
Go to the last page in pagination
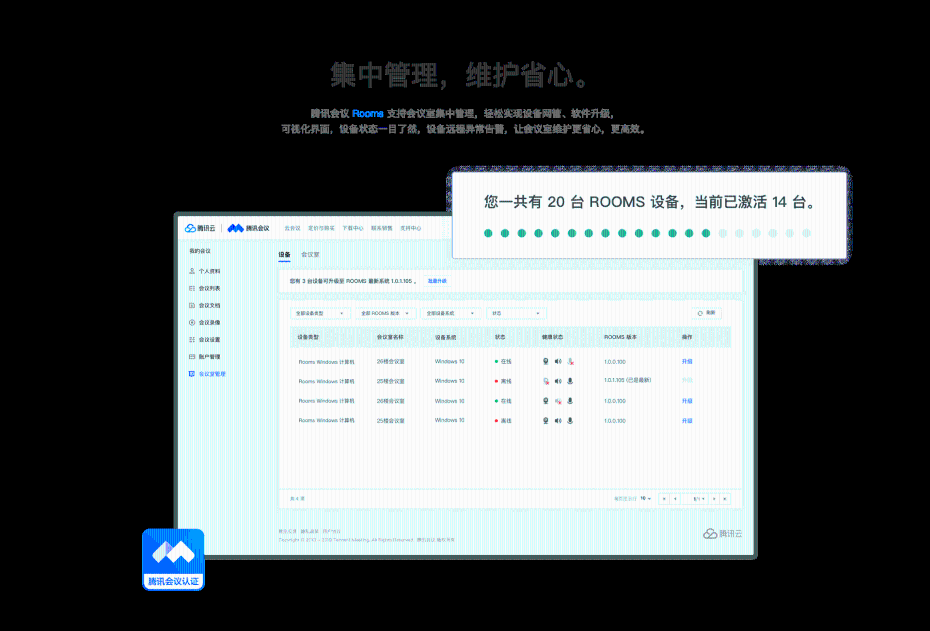click(x=725, y=499)
